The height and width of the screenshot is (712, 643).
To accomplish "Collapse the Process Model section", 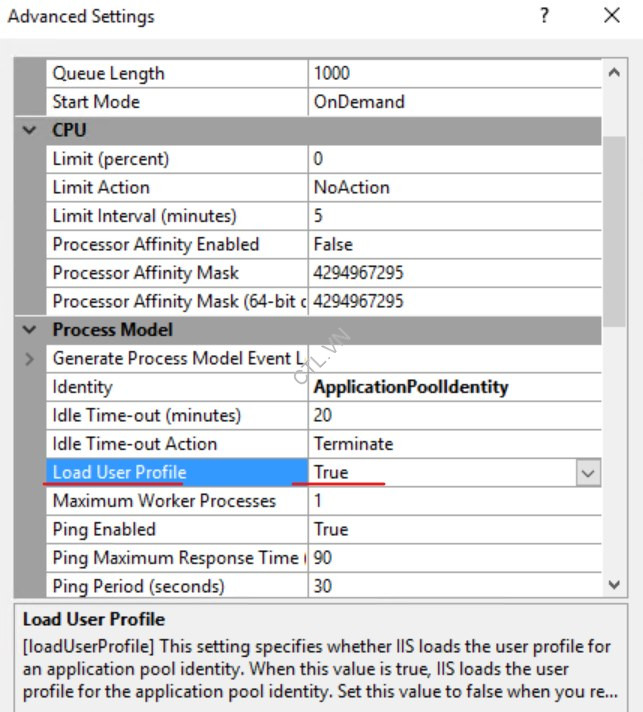I will click(30, 330).
